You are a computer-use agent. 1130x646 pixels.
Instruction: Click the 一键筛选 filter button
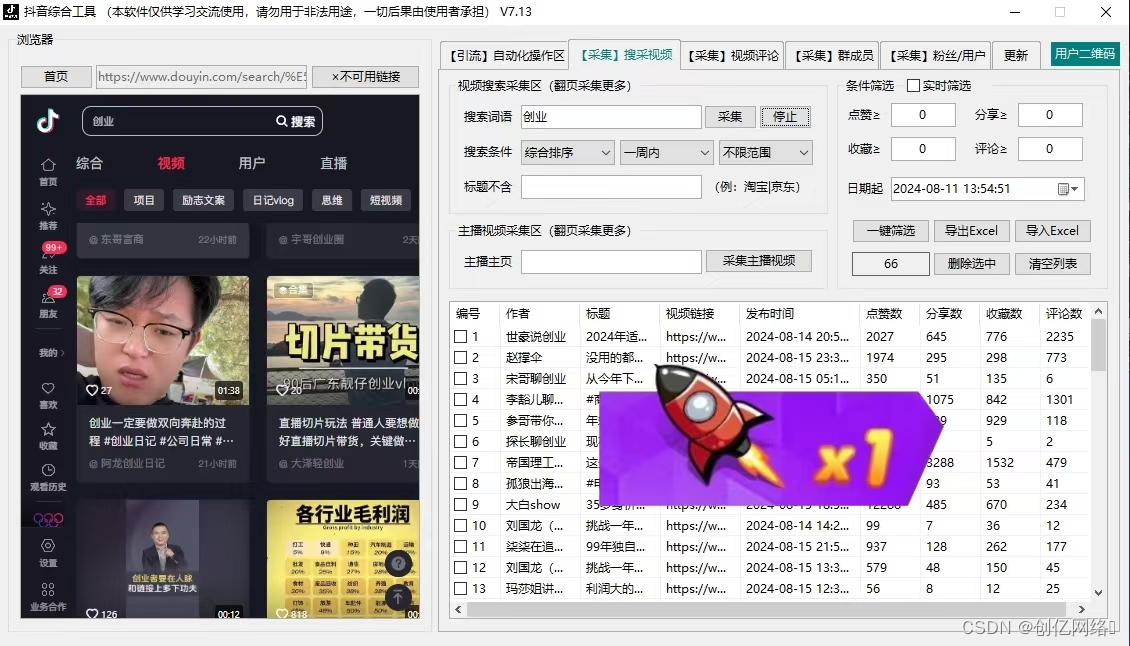pyautogui.click(x=891, y=231)
